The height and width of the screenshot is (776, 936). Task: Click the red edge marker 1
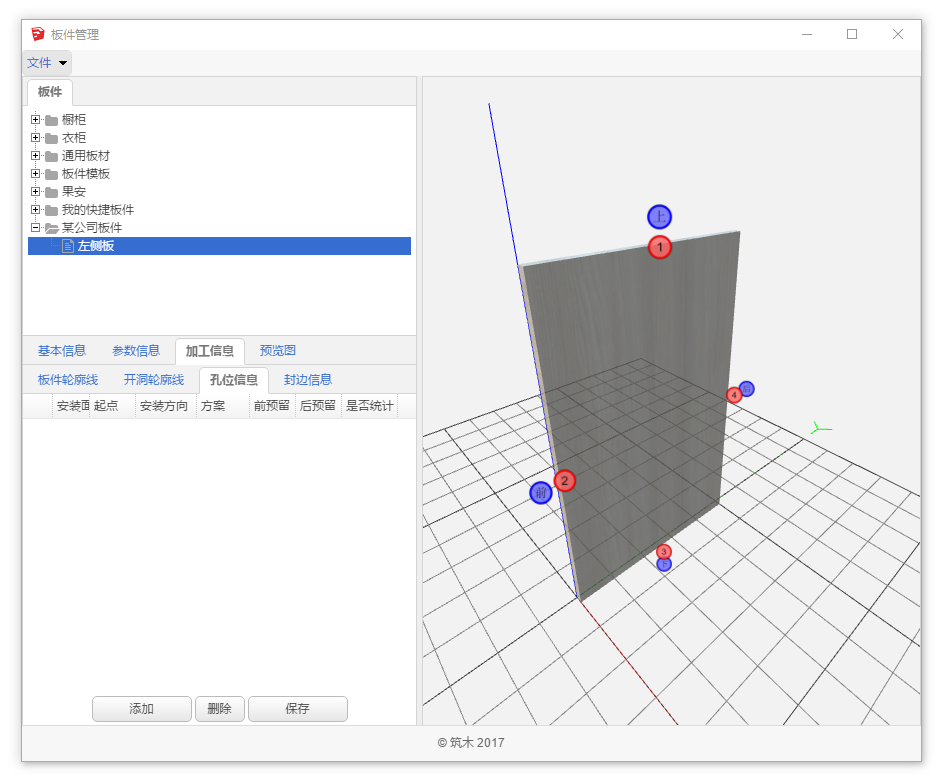pos(659,247)
